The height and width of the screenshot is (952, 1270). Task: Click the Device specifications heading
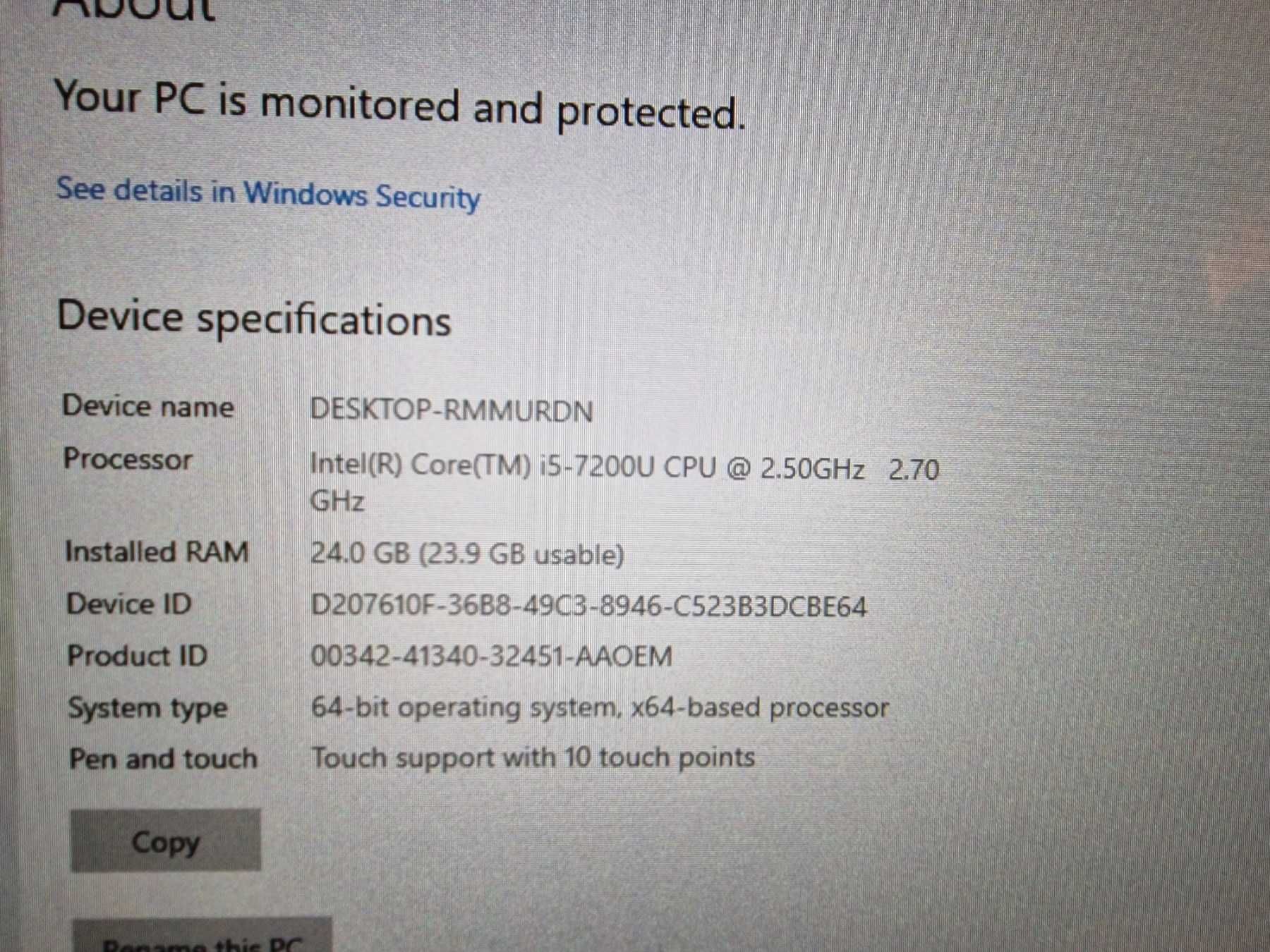pos(254,319)
